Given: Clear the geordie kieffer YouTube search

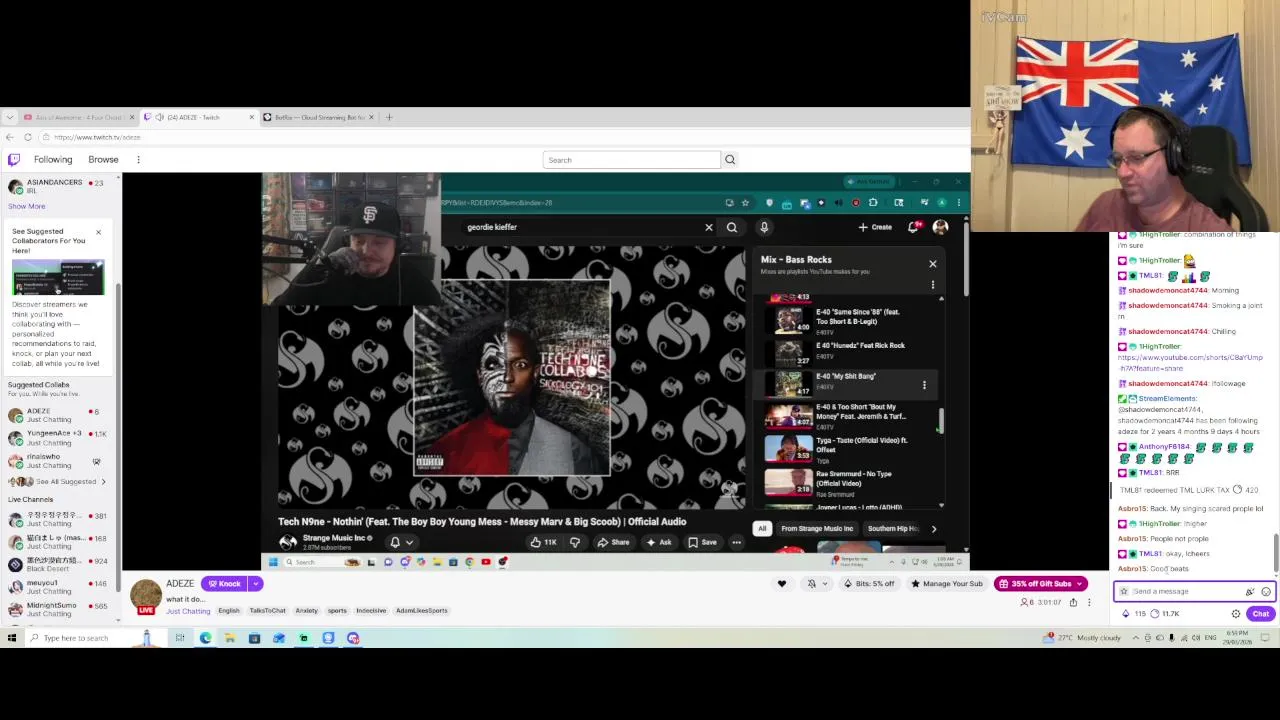Looking at the screenshot, I should click(709, 227).
